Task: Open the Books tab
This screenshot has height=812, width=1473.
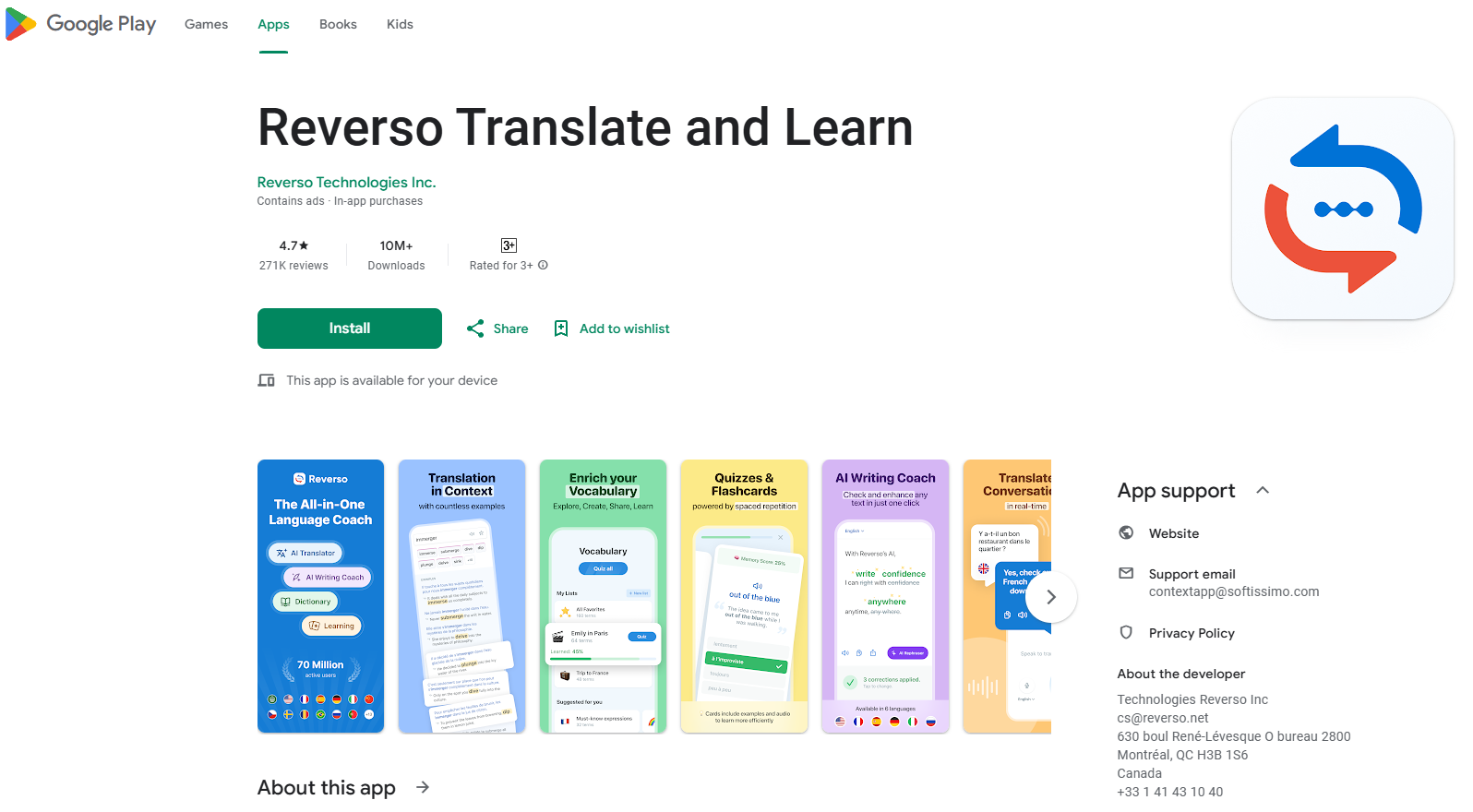Action: [x=338, y=24]
